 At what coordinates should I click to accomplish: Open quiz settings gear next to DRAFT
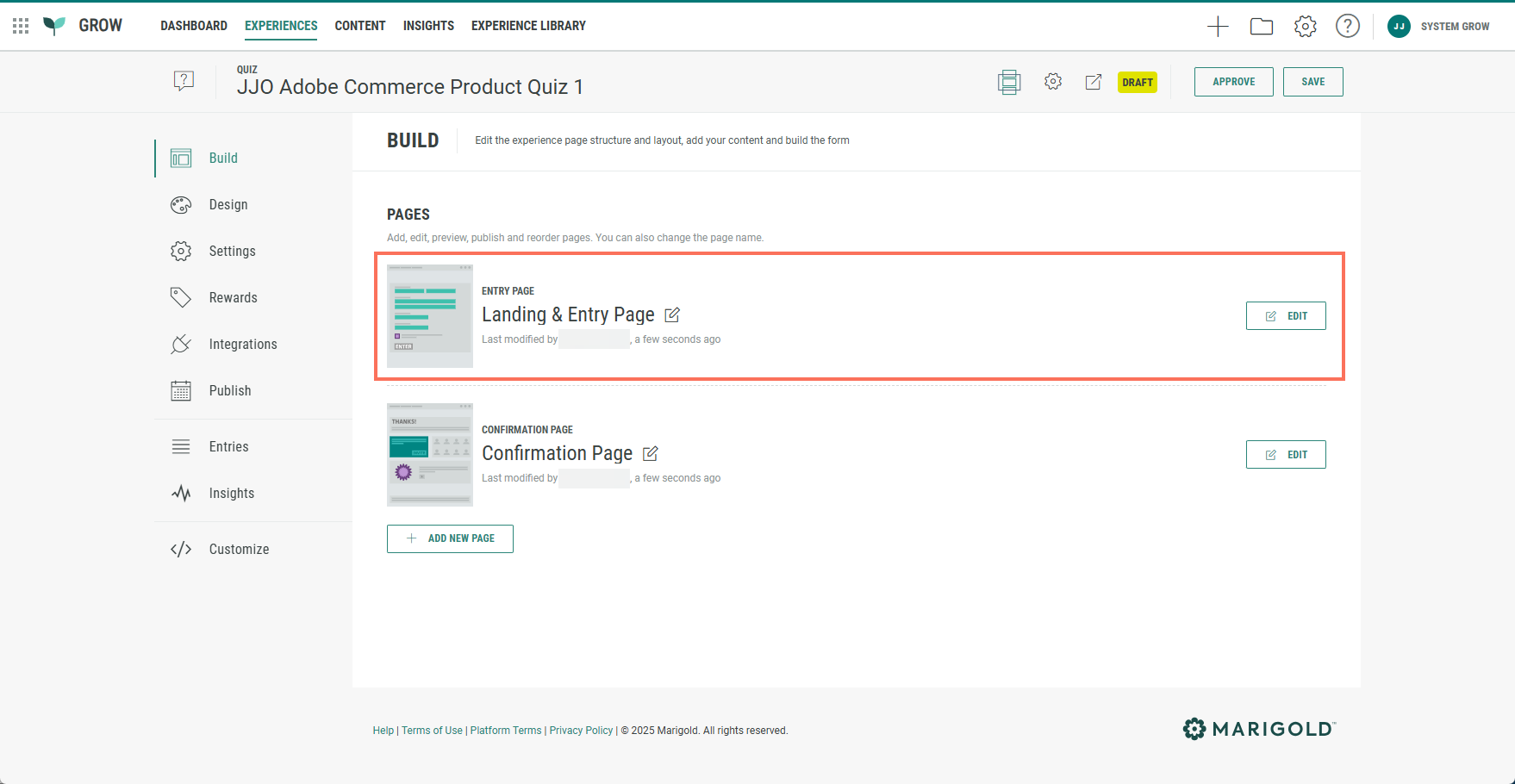tap(1052, 82)
